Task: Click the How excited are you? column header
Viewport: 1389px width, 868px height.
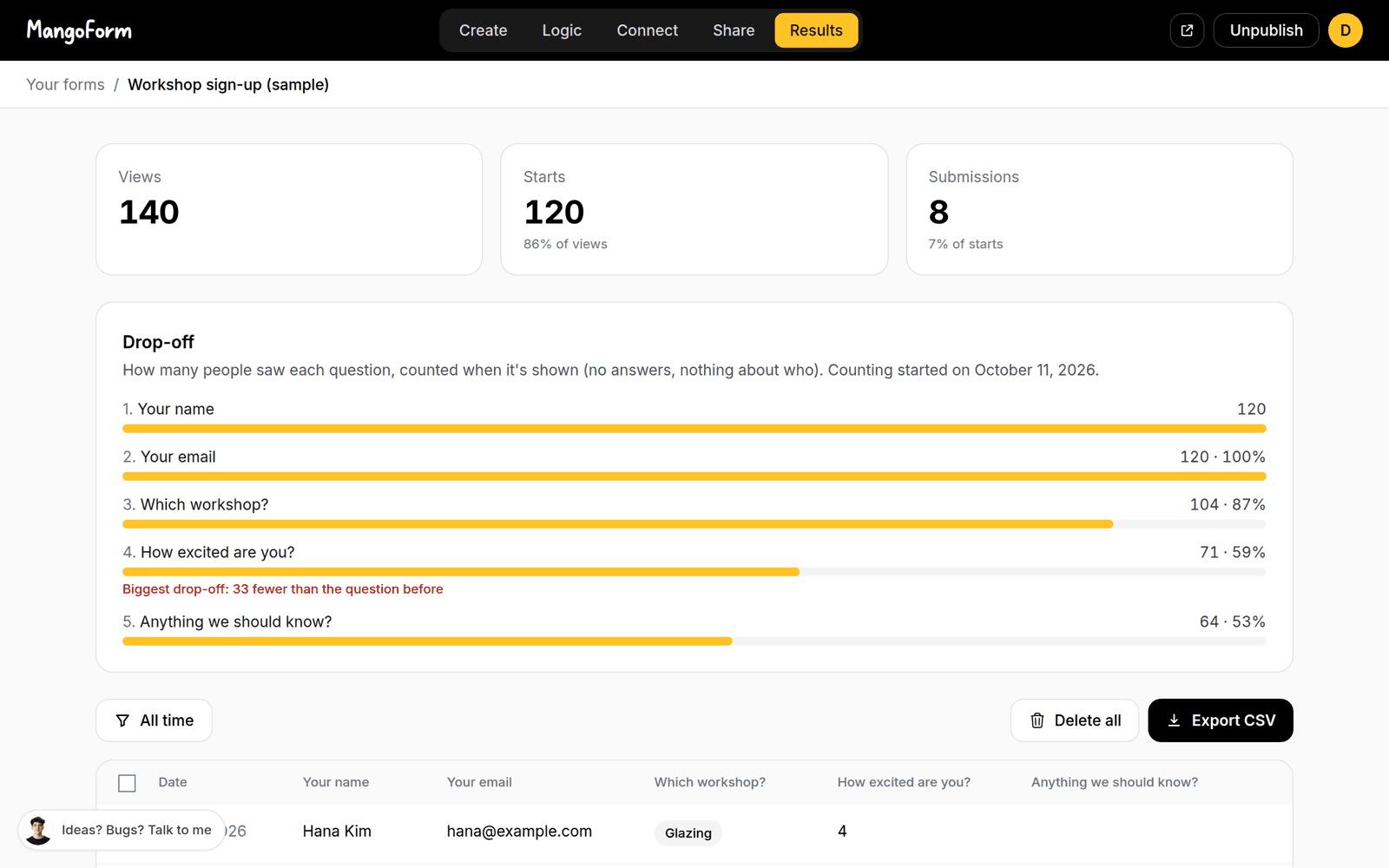Action: click(x=904, y=782)
